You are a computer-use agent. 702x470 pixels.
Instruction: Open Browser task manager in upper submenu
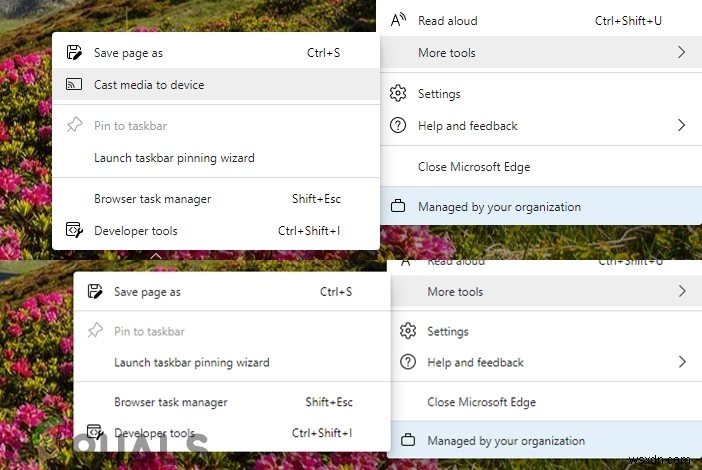tap(153, 199)
